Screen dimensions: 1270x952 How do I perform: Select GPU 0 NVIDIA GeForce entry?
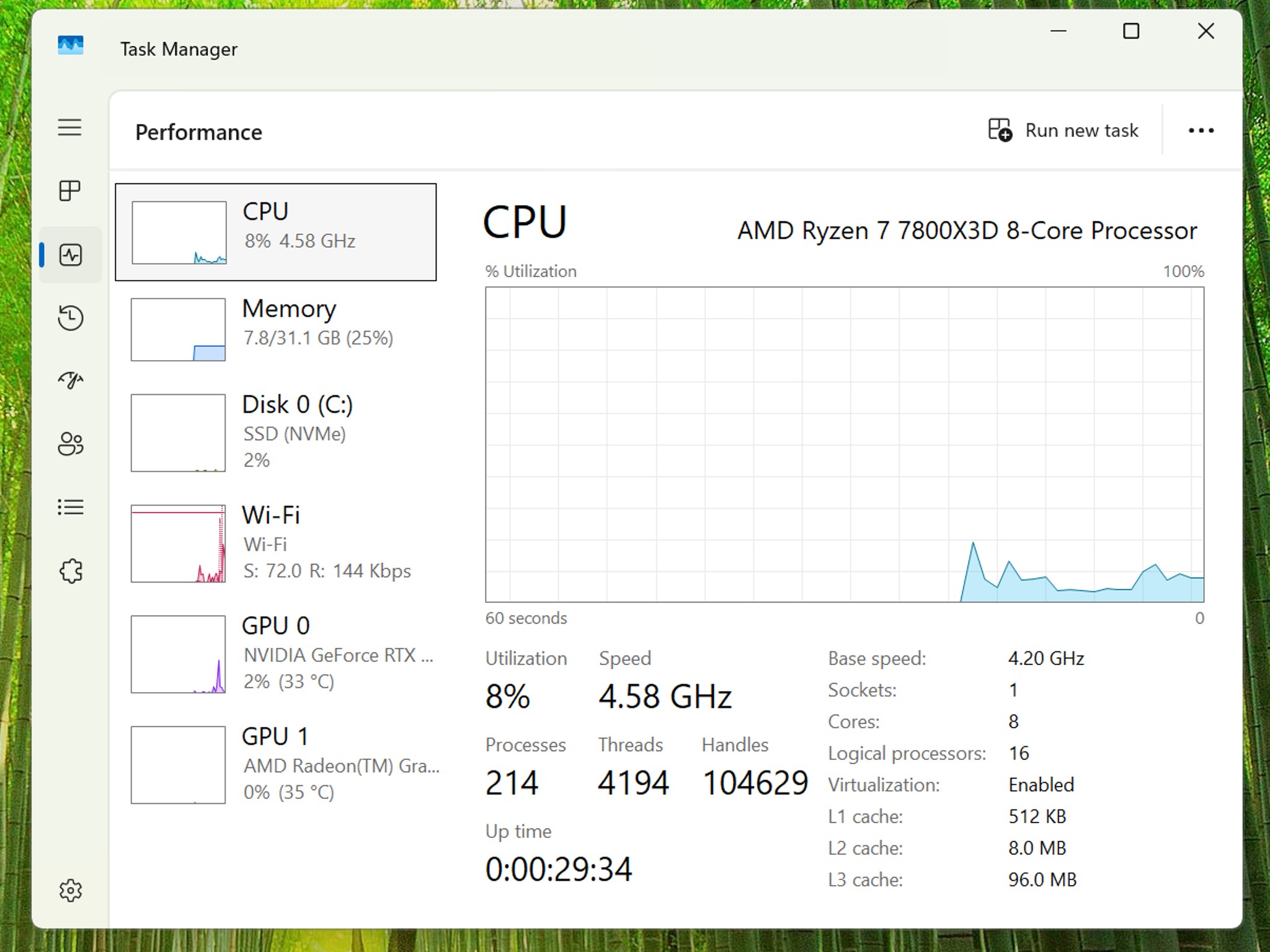(x=276, y=653)
